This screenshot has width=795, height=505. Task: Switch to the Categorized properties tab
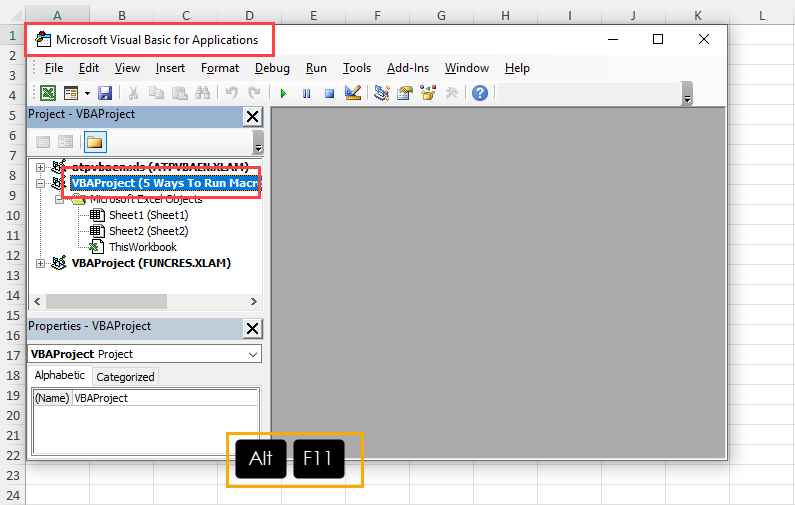125,377
